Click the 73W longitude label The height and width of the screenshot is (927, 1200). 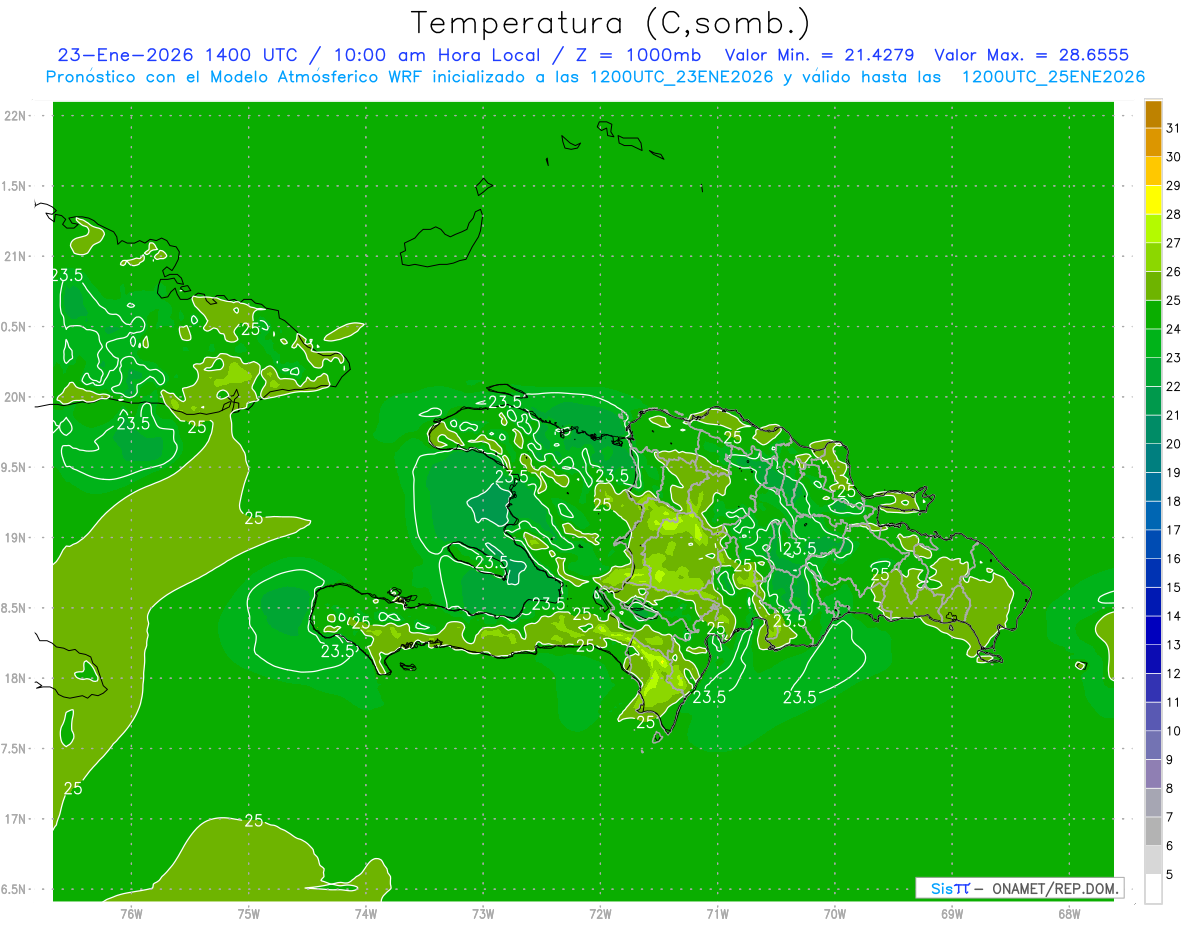(483, 913)
